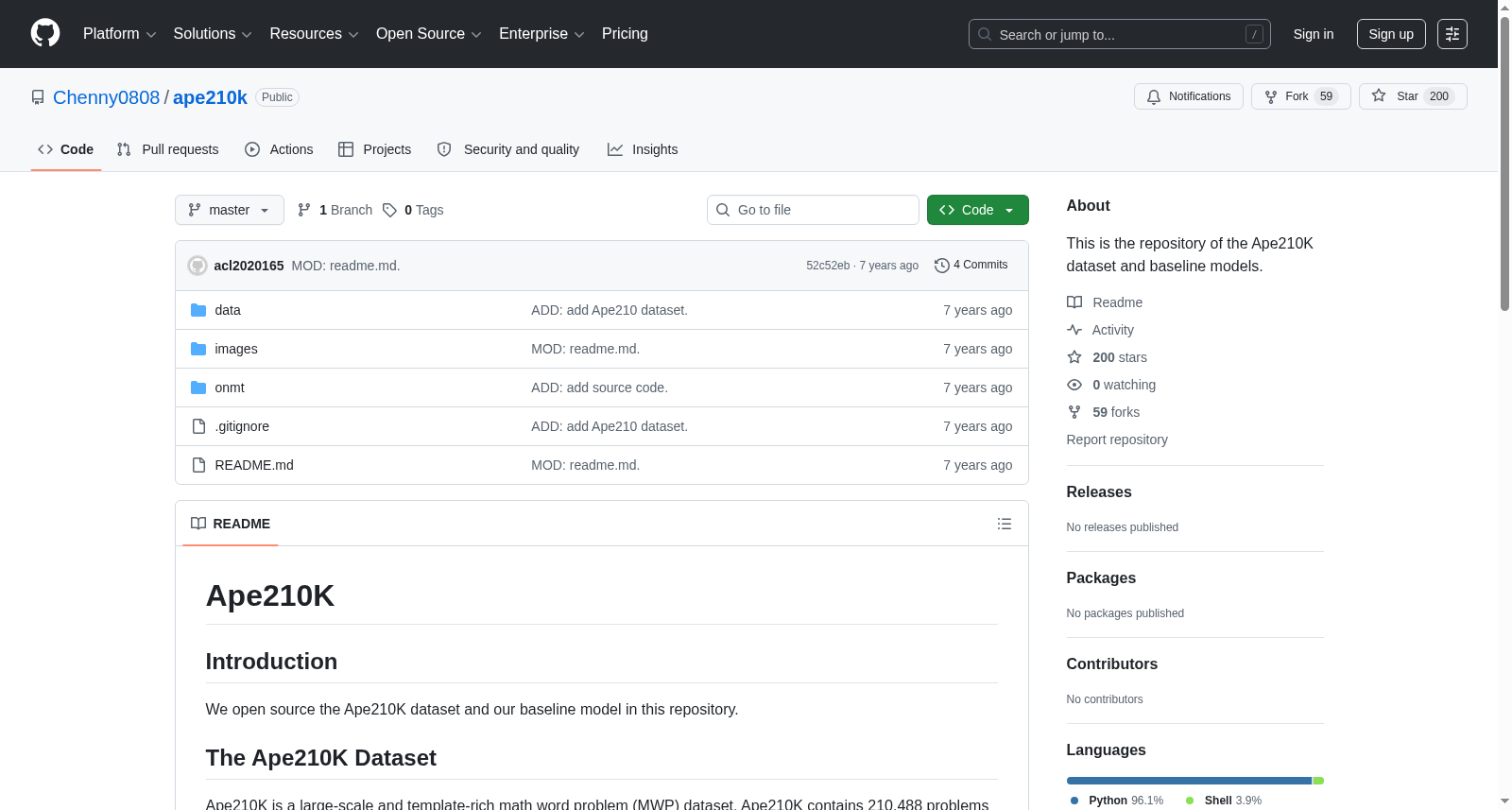
Task: Switch to the Code tab
Action: (66, 149)
